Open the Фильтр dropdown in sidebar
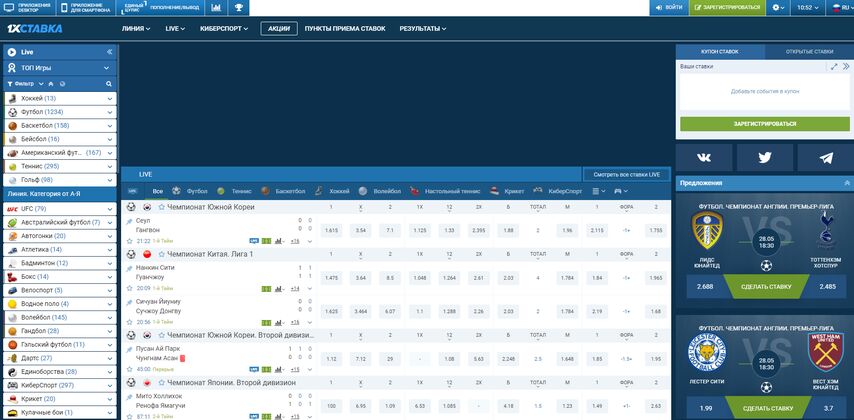 pyautogui.click(x=25, y=84)
